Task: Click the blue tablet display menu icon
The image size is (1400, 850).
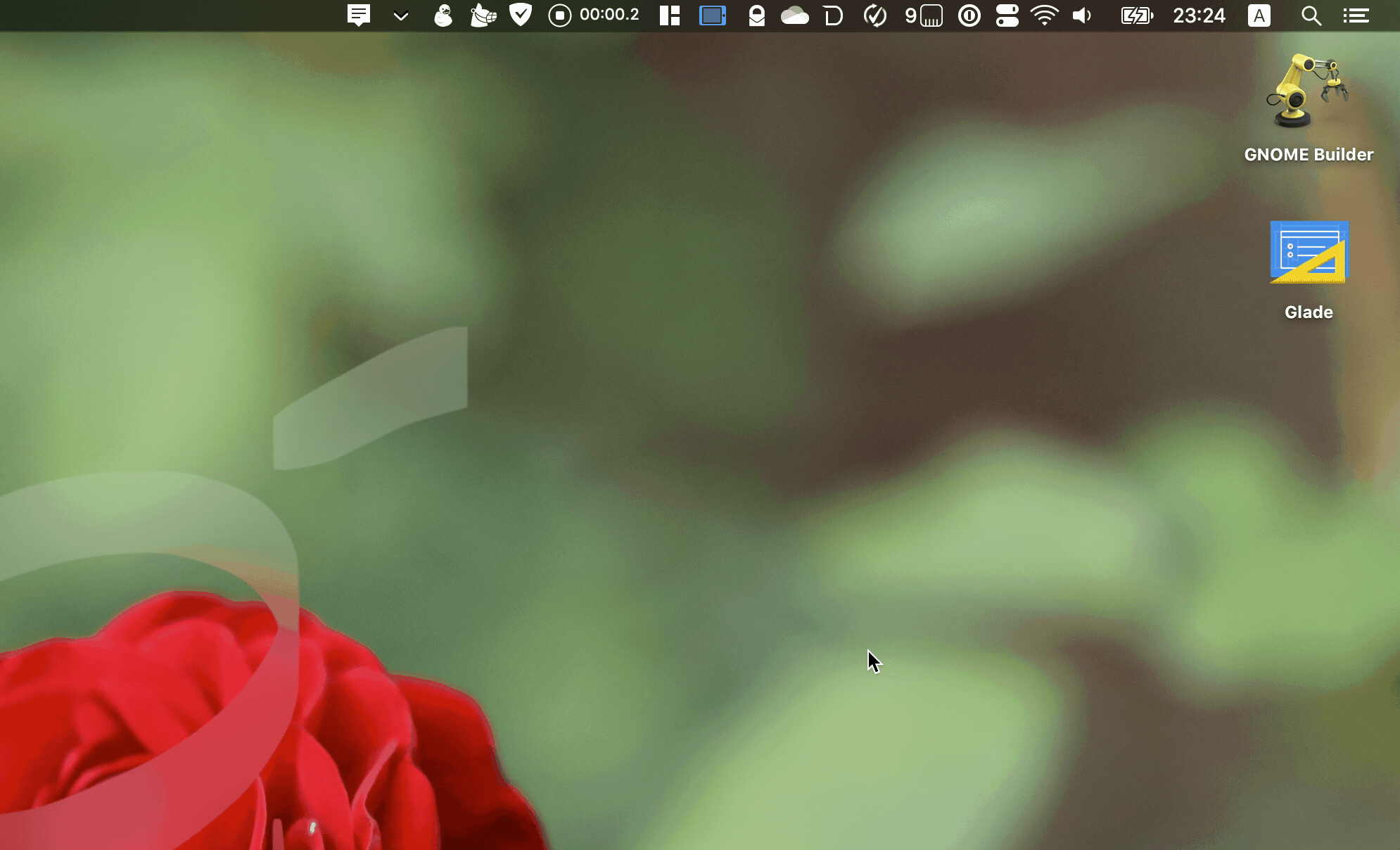Action: (x=713, y=15)
